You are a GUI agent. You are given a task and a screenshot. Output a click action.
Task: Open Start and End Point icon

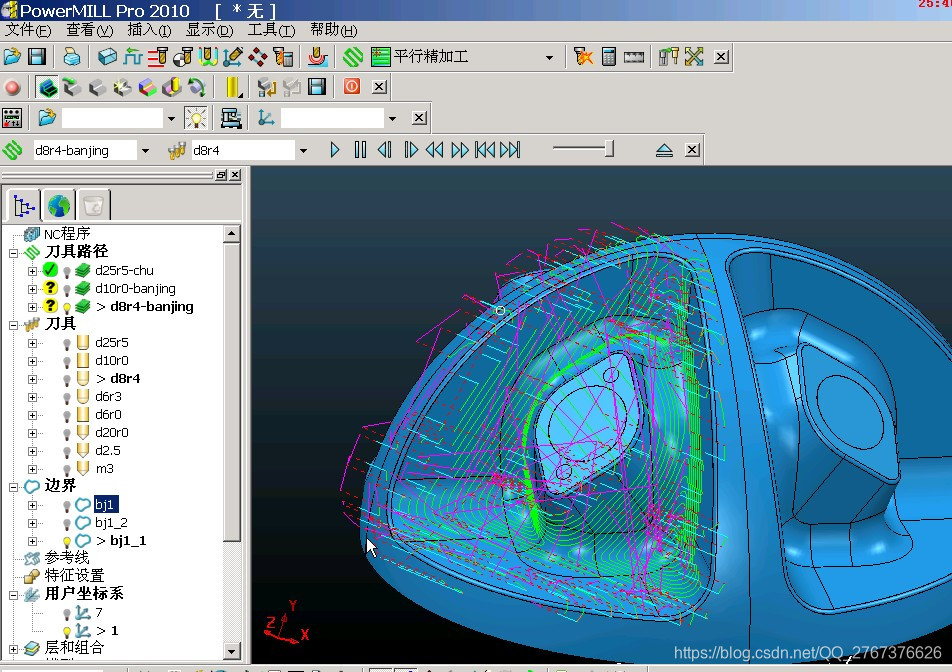tap(183, 57)
